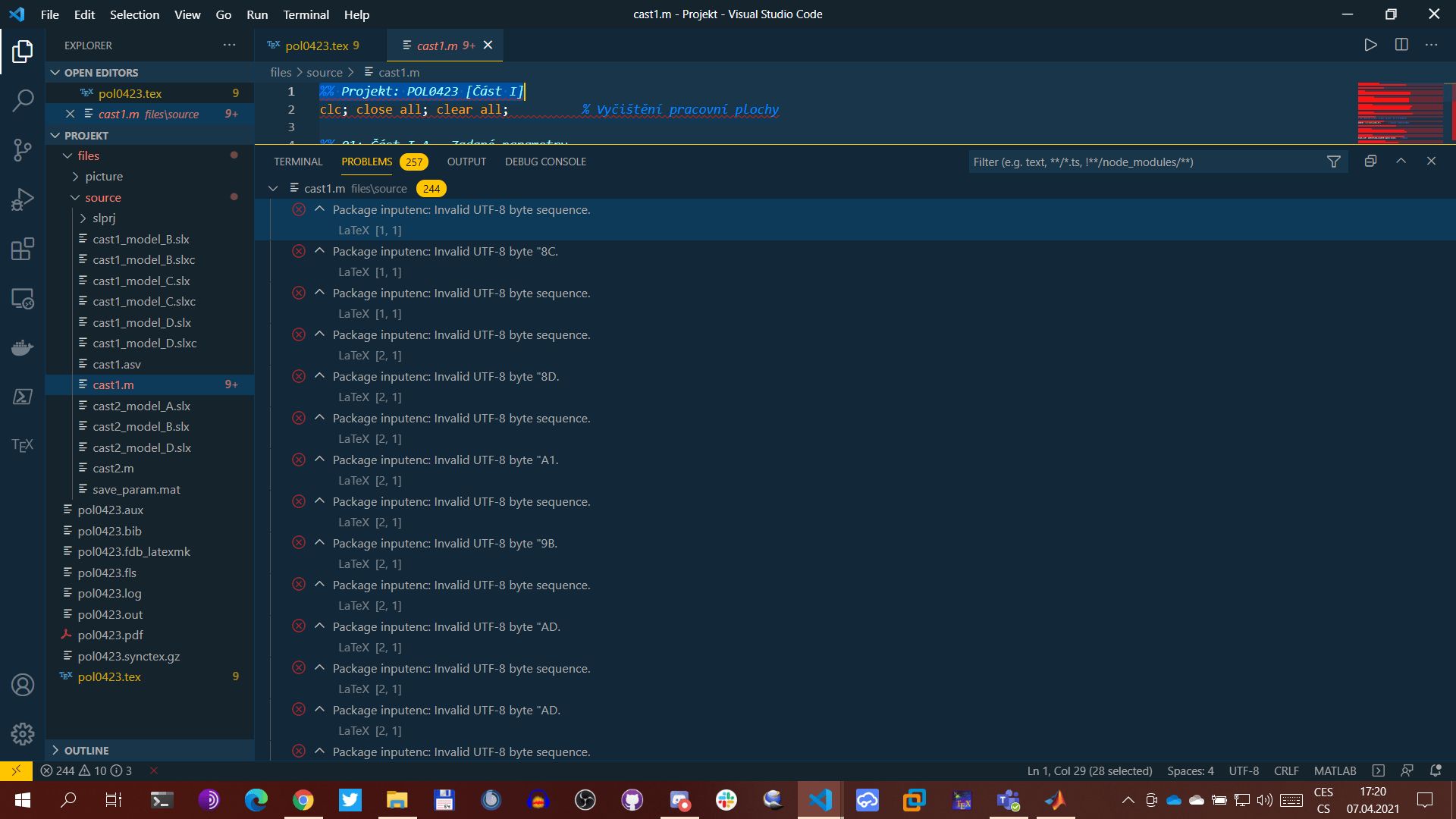Open the problems filter options funnel

tap(1334, 162)
